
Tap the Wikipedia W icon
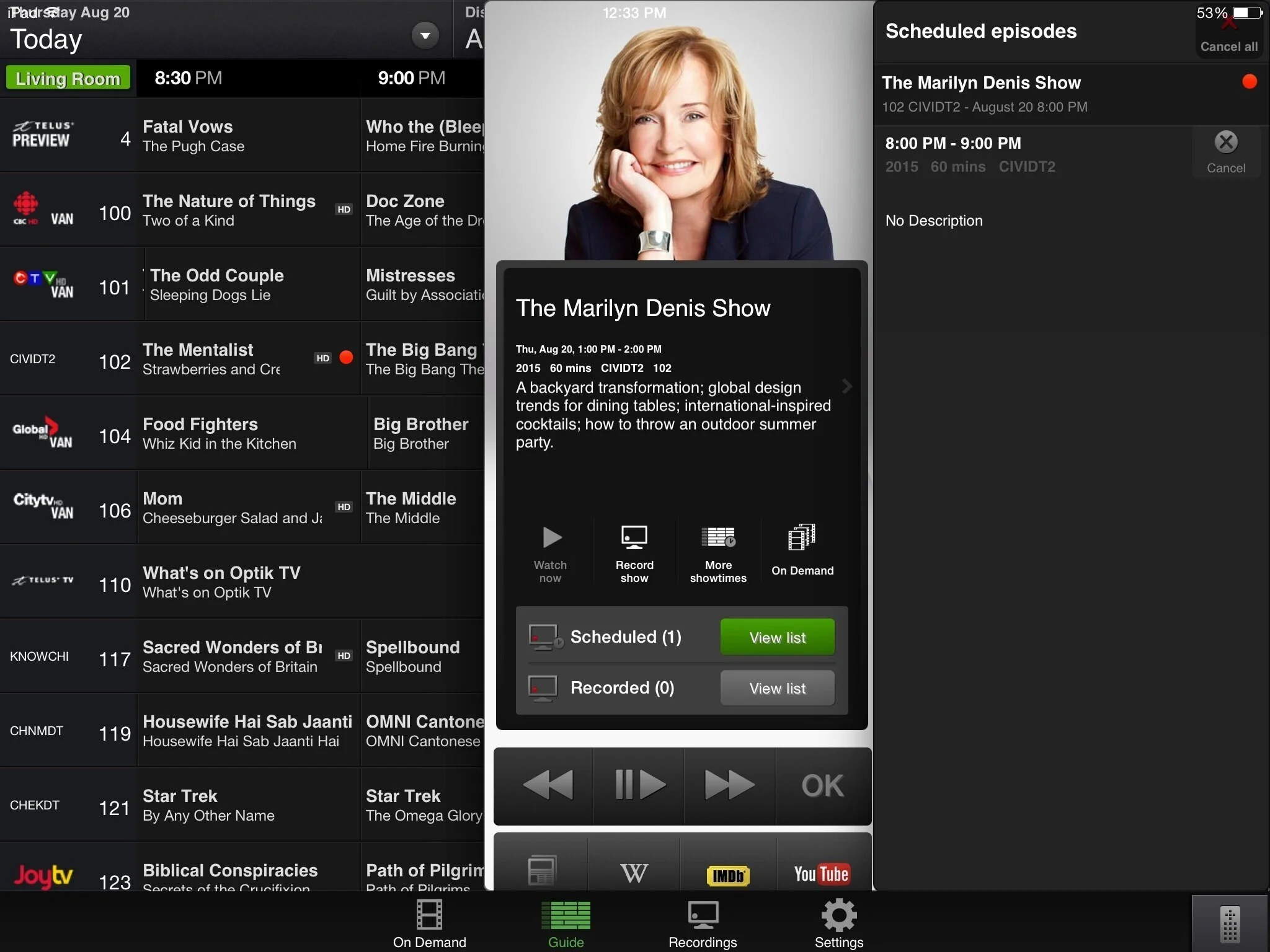point(634,873)
